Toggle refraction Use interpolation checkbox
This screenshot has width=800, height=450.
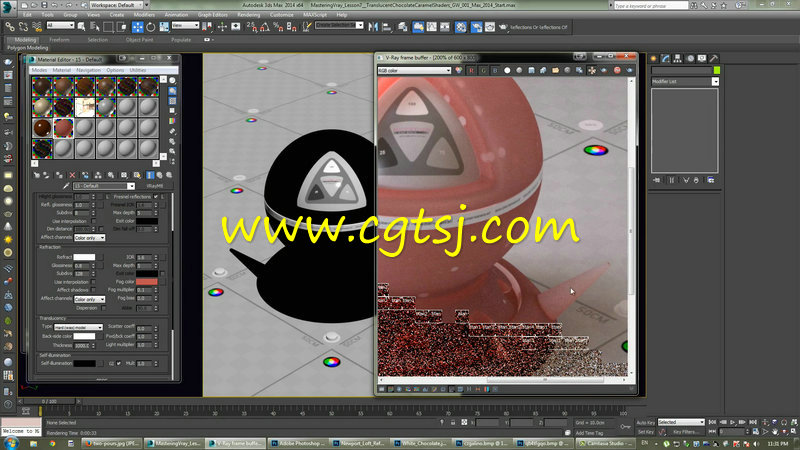tap(93, 282)
